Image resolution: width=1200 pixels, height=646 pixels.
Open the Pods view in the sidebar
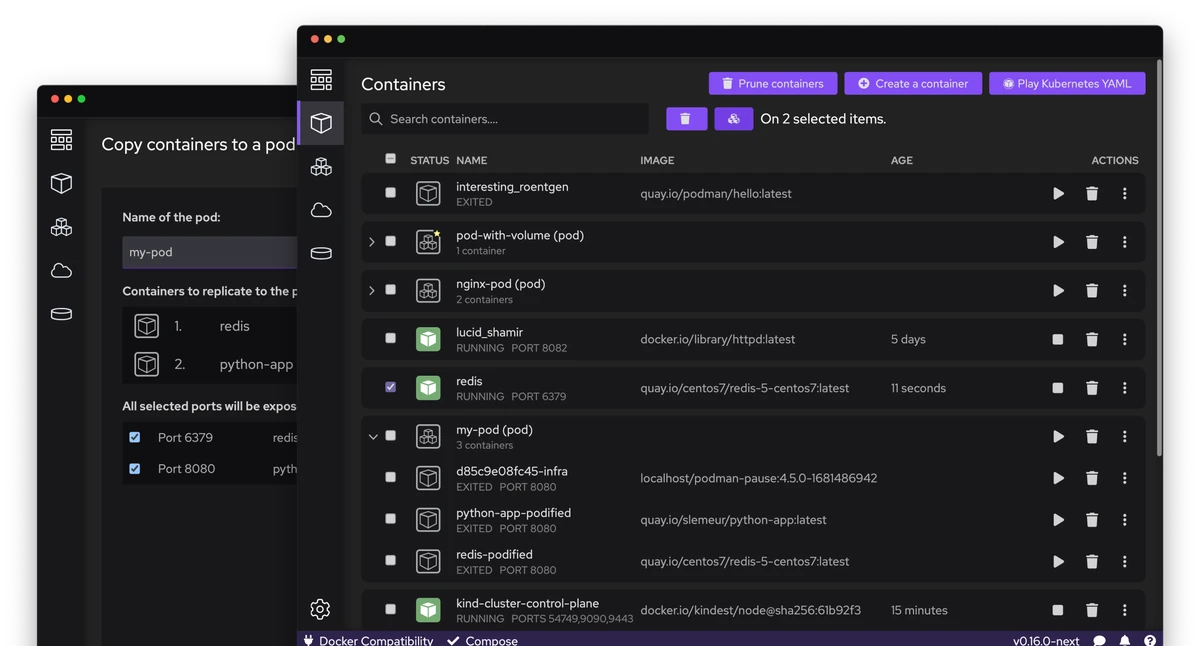tap(321, 166)
